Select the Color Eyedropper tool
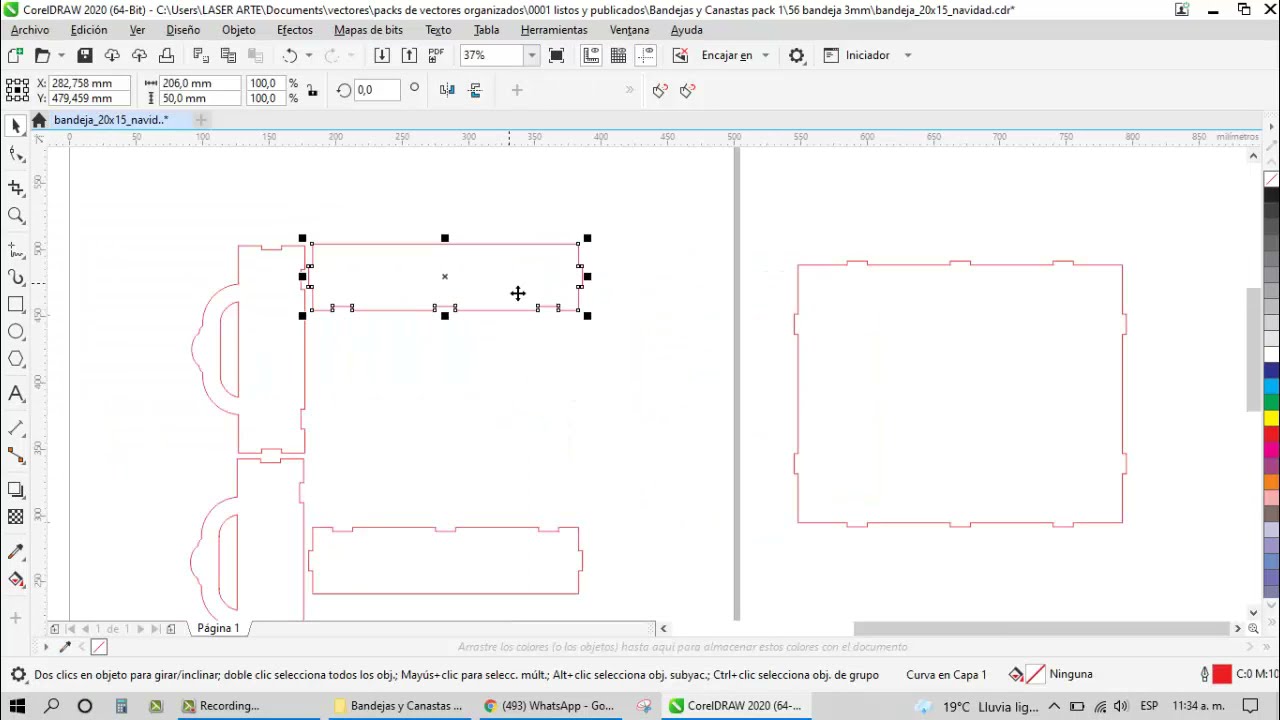Image resolution: width=1280 pixels, height=720 pixels. coord(16,551)
